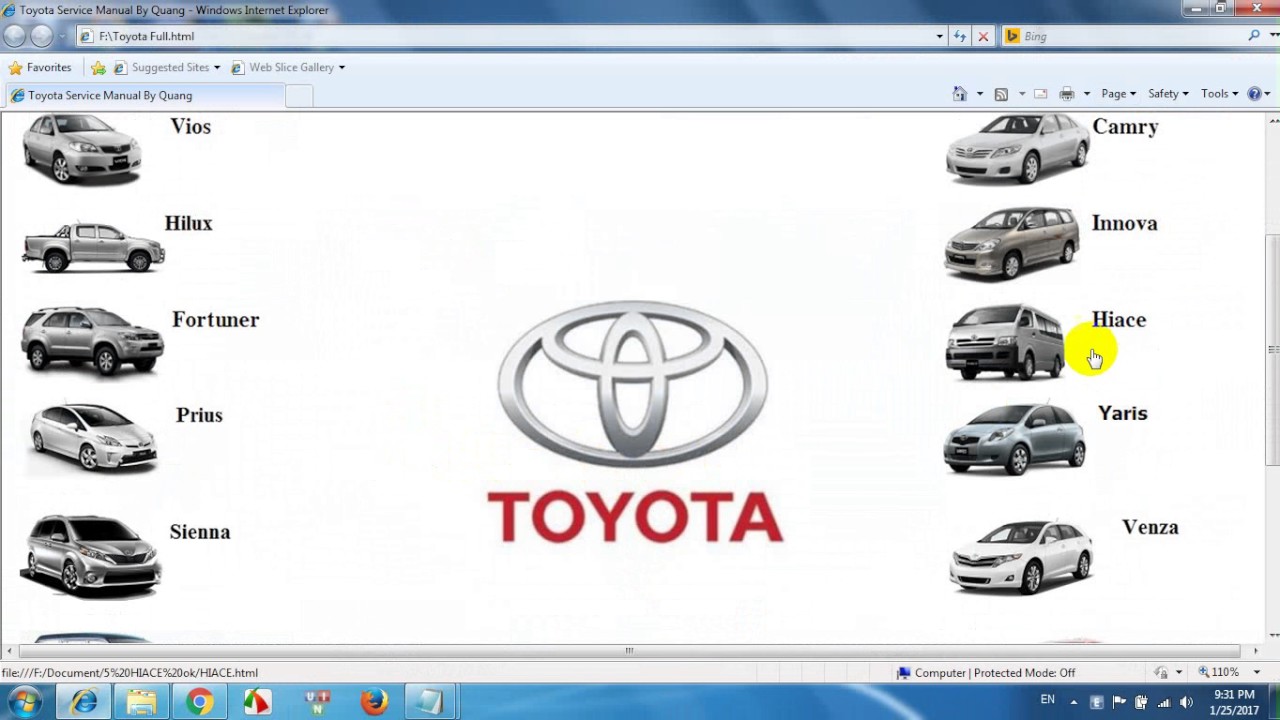Viewport: 1280px width, 720px height.
Task: Launch Firefox from the taskbar
Action: click(x=374, y=702)
